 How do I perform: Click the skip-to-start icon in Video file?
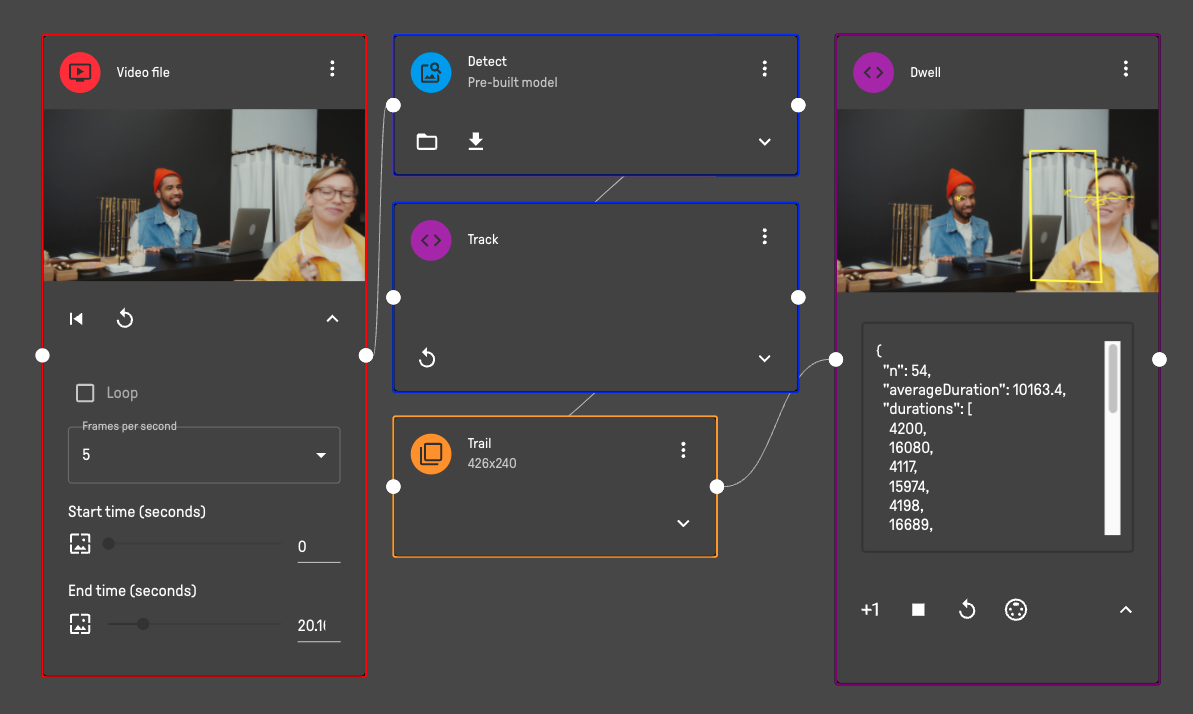(x=76, y=319)
